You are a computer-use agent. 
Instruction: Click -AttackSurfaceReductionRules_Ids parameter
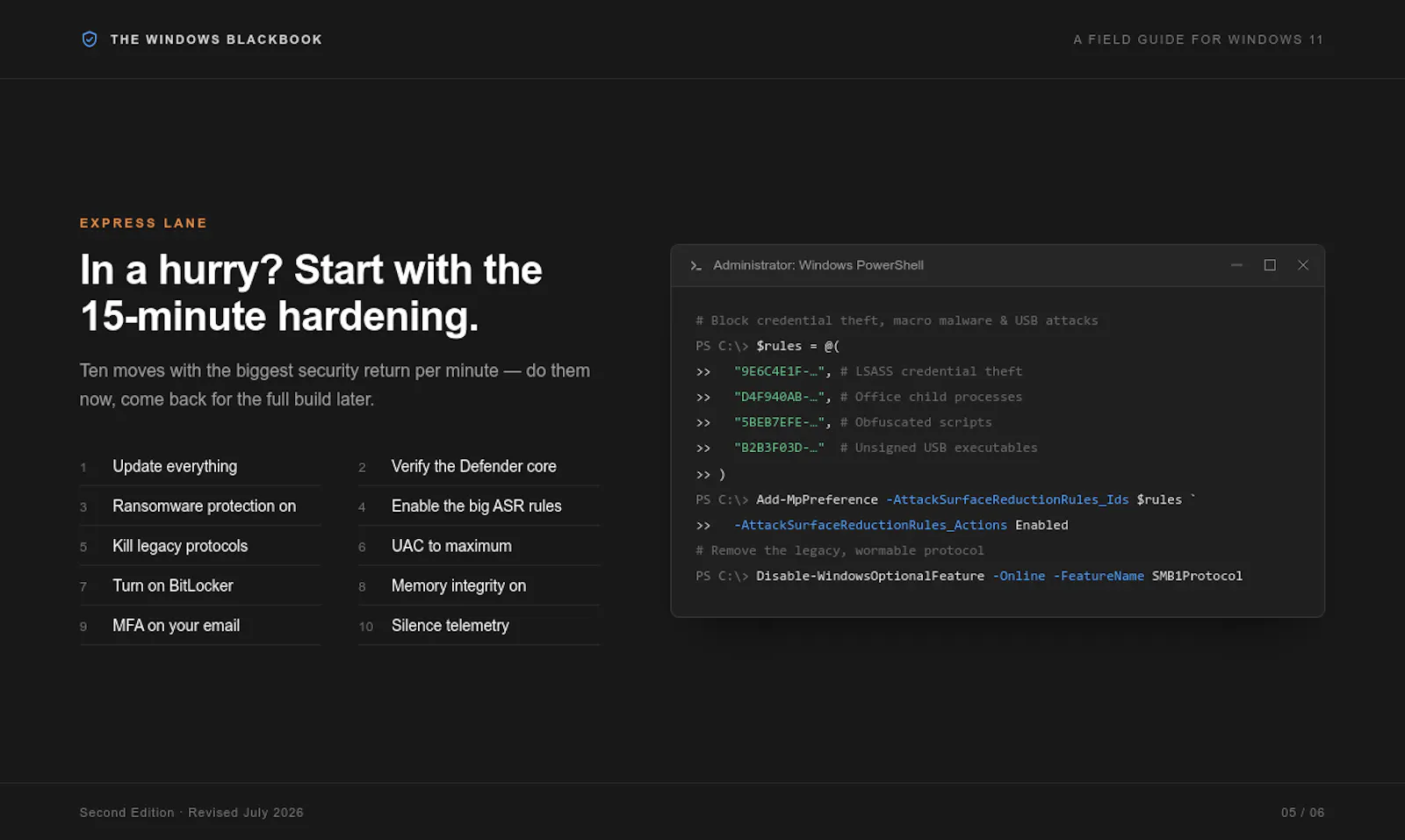coord(1007,499)
